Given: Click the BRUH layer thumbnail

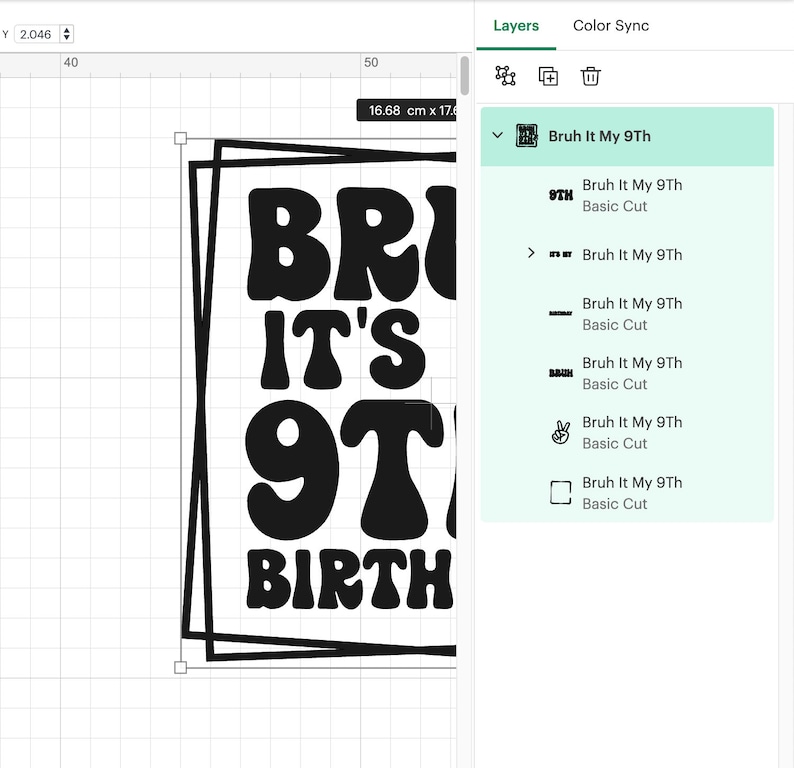Looking at the screenshot, I should pyautogui.click(x=561, y=373).
